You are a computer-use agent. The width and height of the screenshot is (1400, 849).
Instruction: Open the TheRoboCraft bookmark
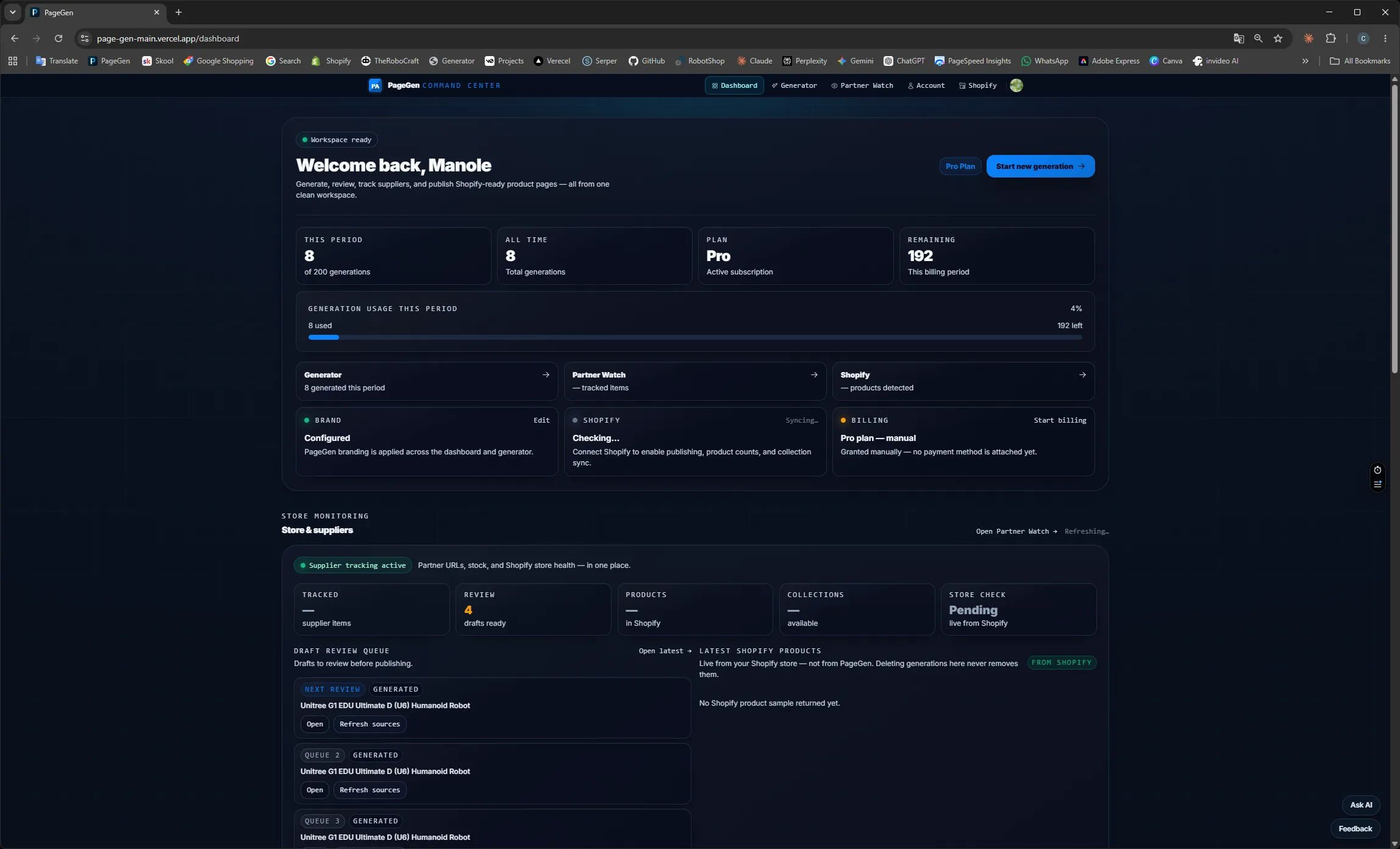[x=390, y=61]
